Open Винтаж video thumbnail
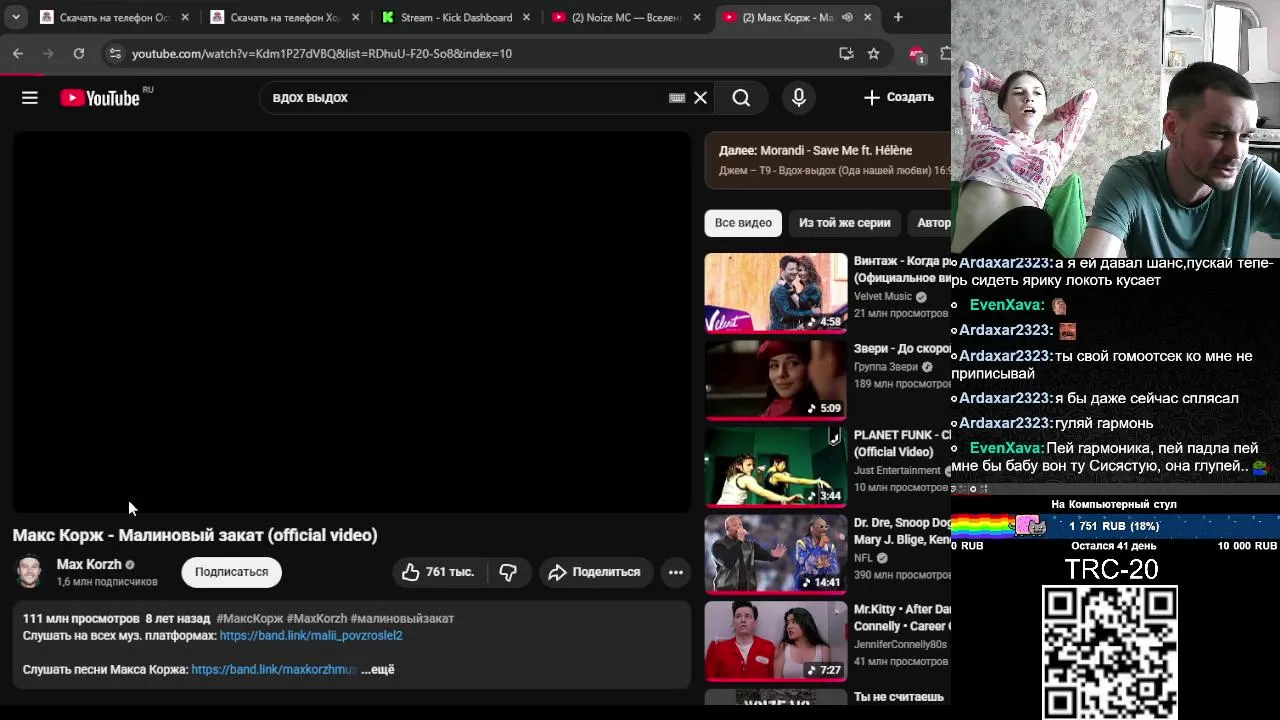This screenshot has height=720, width=1280. click(x=776, y=292)
